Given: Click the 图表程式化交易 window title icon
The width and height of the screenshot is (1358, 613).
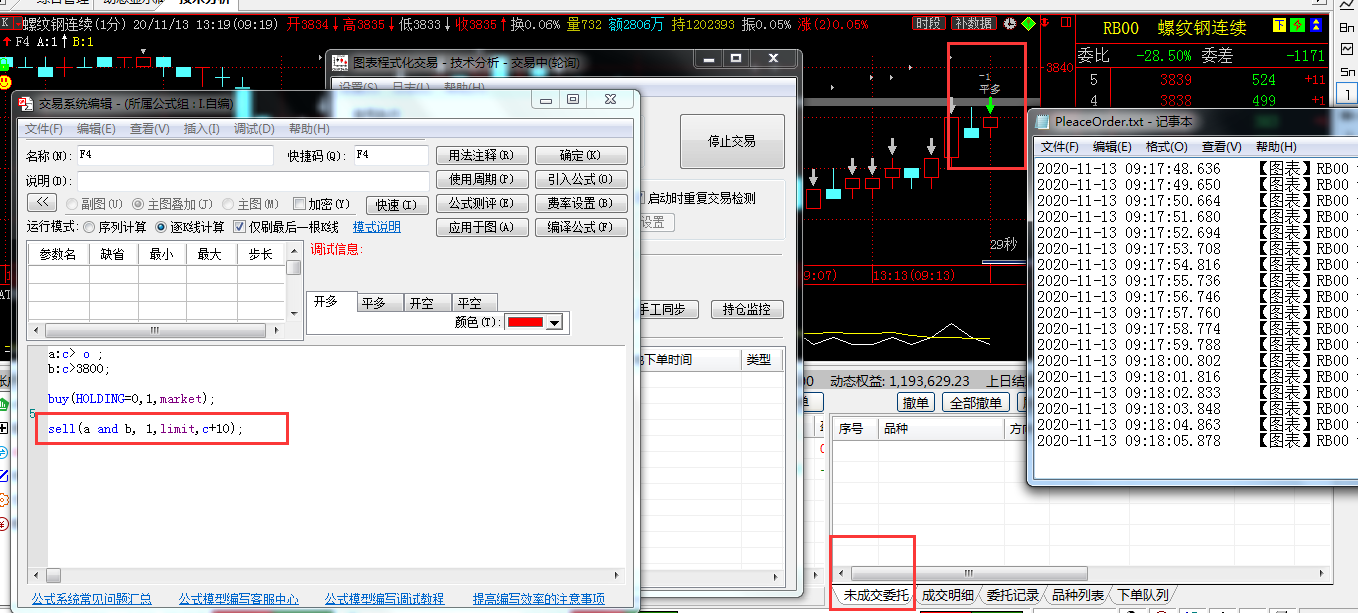Looking at the screenshot, I should point(340,62).
